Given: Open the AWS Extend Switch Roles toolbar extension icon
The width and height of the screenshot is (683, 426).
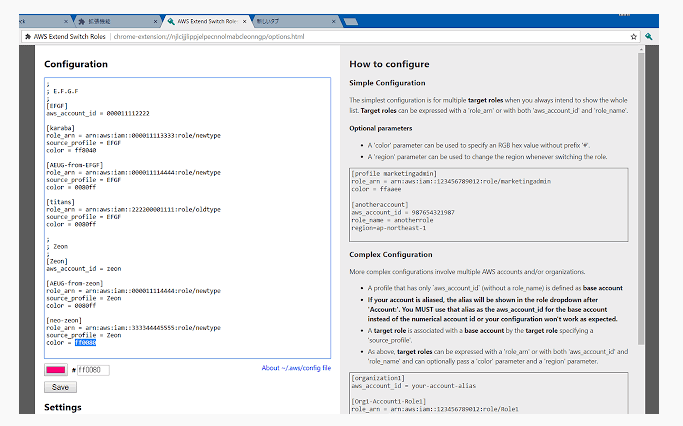Looking at the screenshot, I should 649,36.
